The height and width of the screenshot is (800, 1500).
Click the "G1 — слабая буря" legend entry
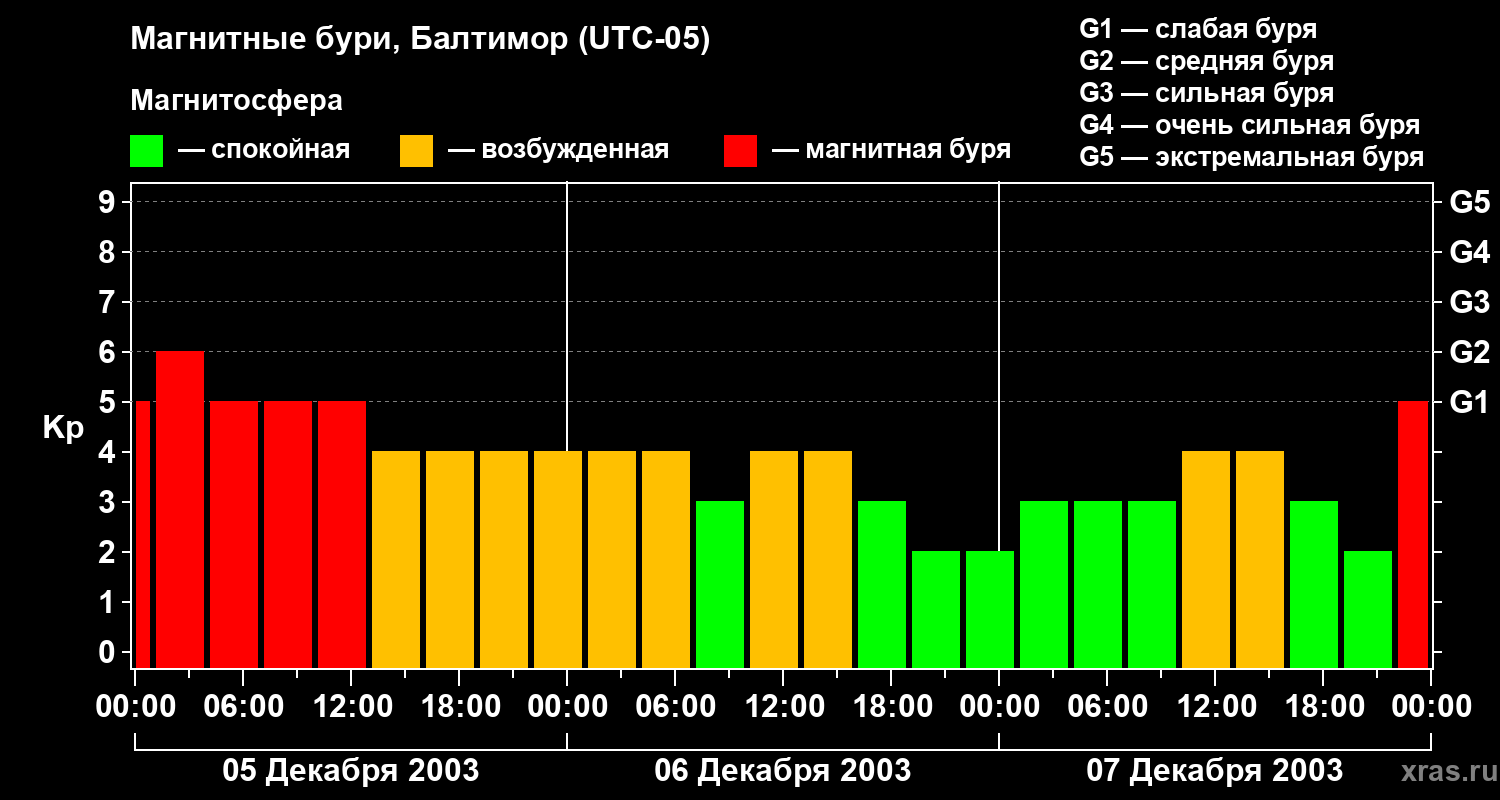(x=1198, y=29)
